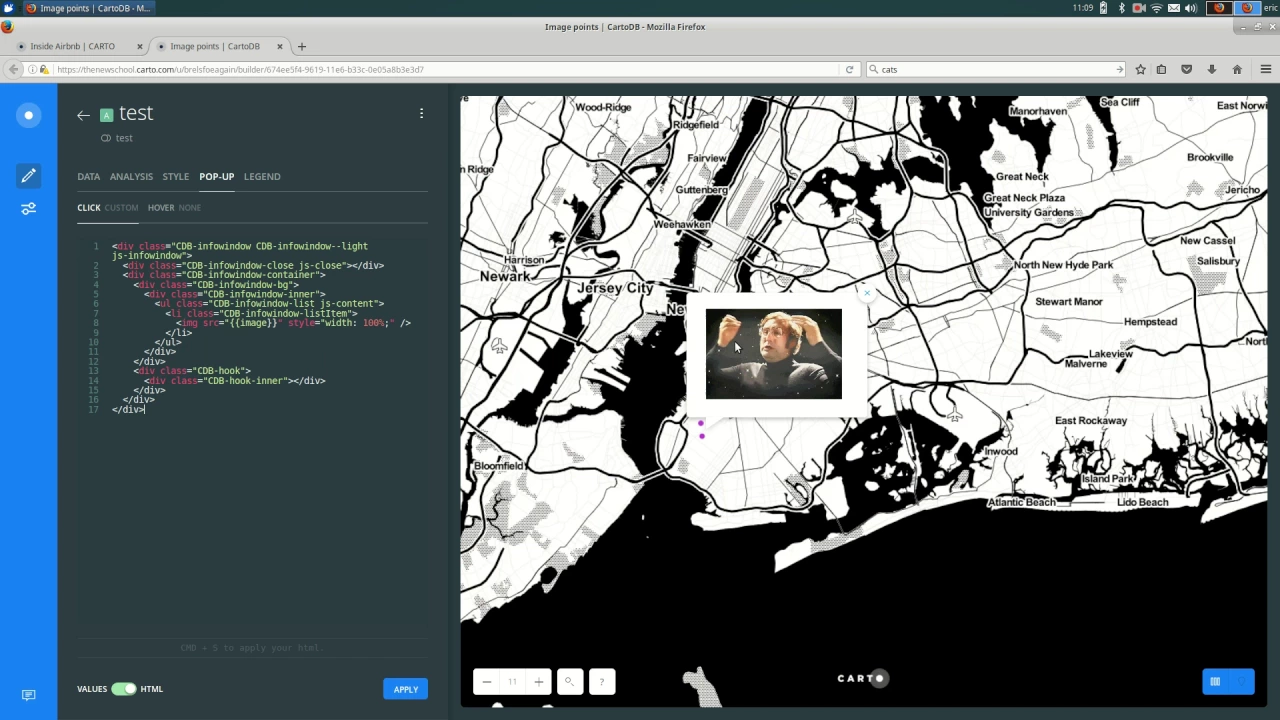Click the Newark label on the map
Image resolution: width=1280 pixels, height=720 pixels.
(x=505, y=276)
